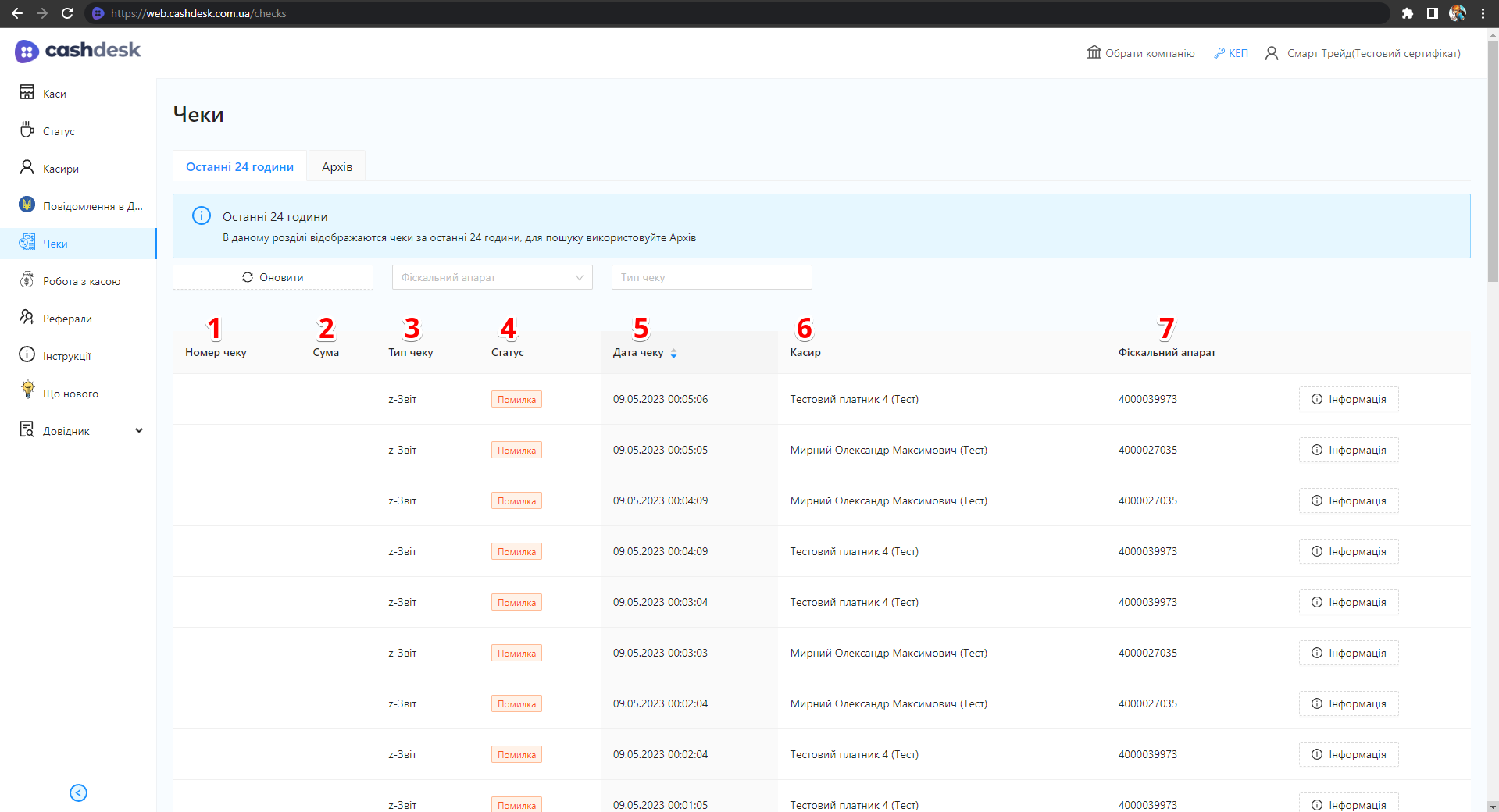
Task: Open Обрати компанію in the header
Action: pos(1140,53)
